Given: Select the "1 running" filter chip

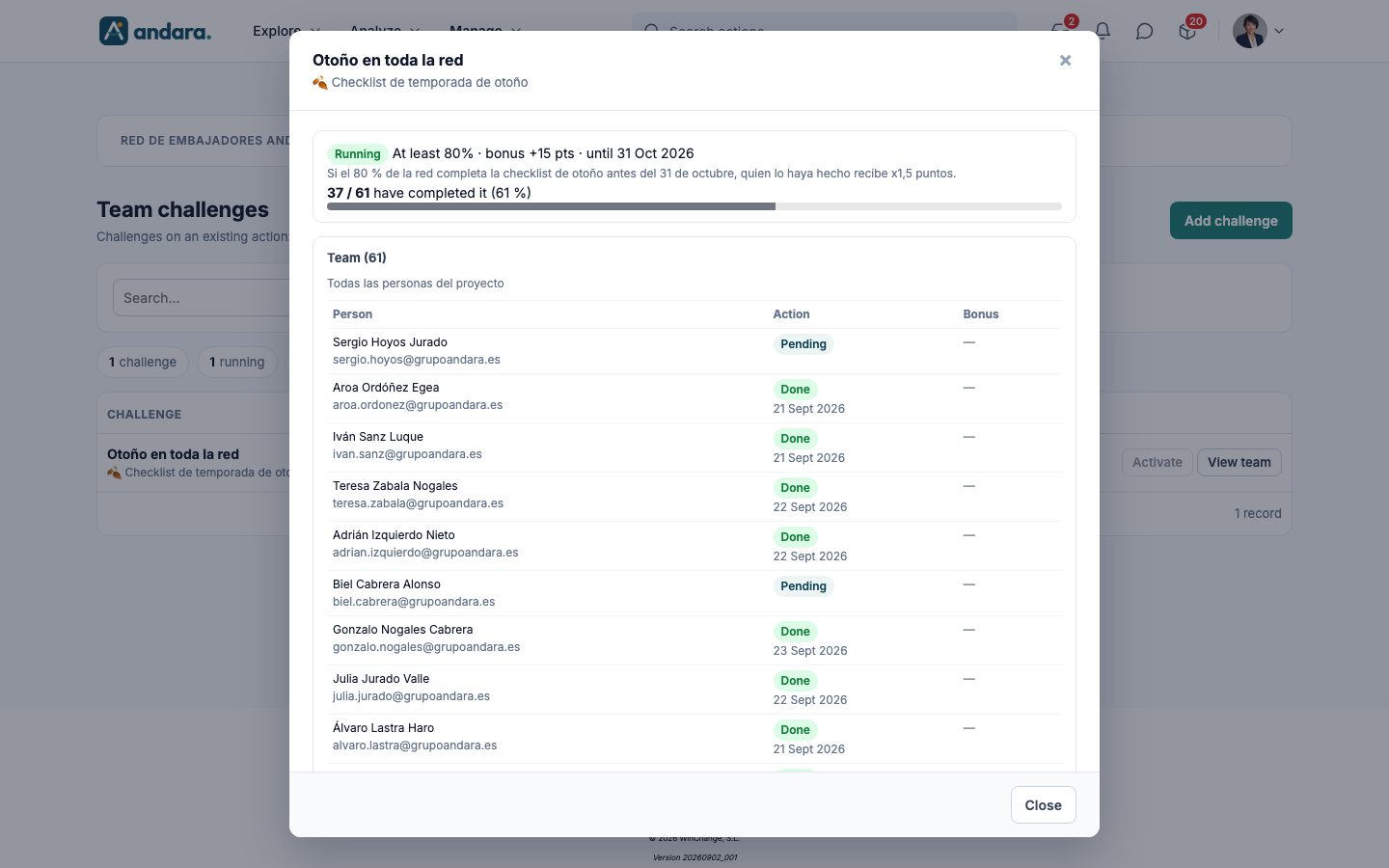Looking at the screenshot, I should click(x=237, y=362).
